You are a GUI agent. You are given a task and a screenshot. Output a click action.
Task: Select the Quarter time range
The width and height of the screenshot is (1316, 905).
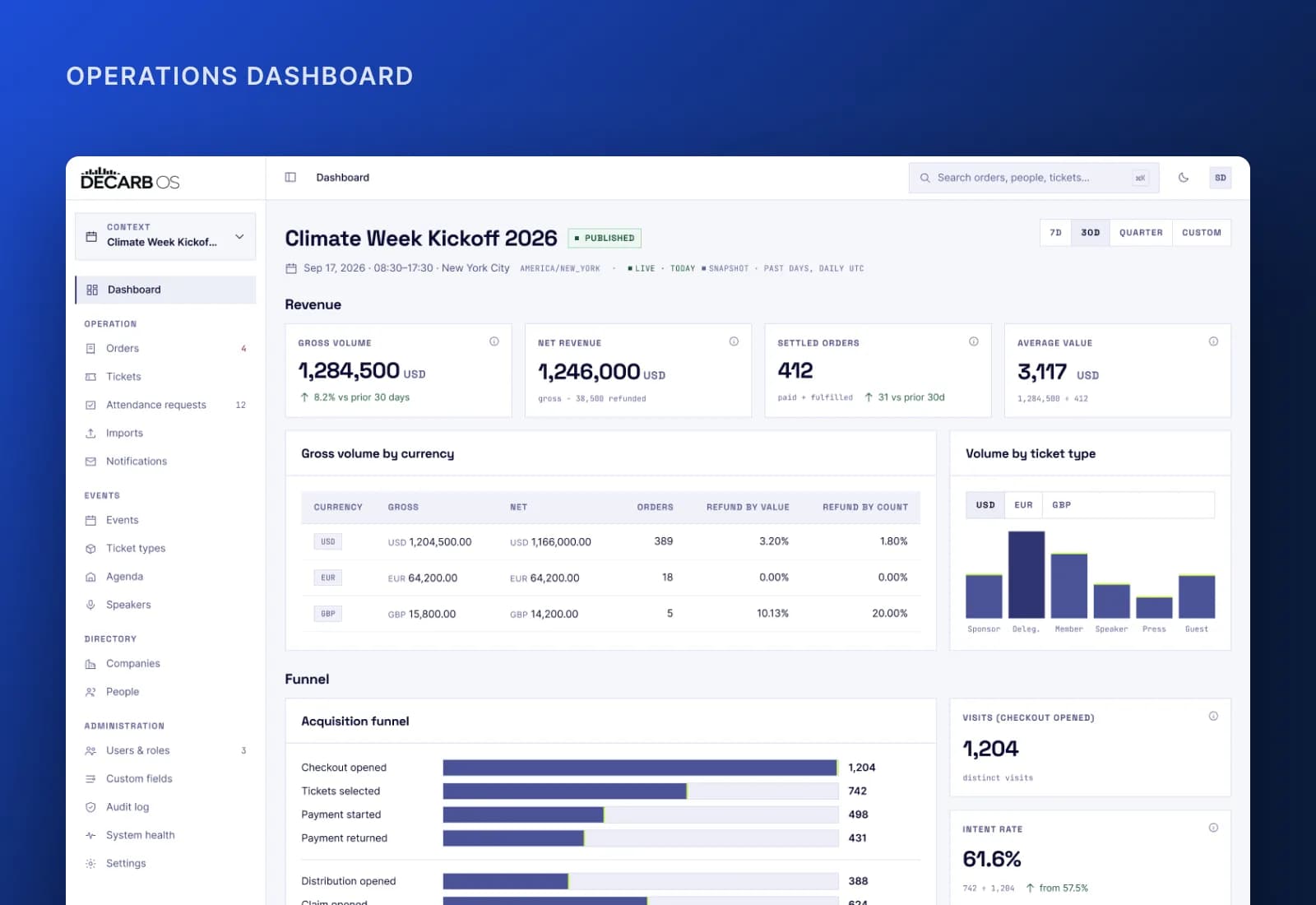(x=1141, y=233)
